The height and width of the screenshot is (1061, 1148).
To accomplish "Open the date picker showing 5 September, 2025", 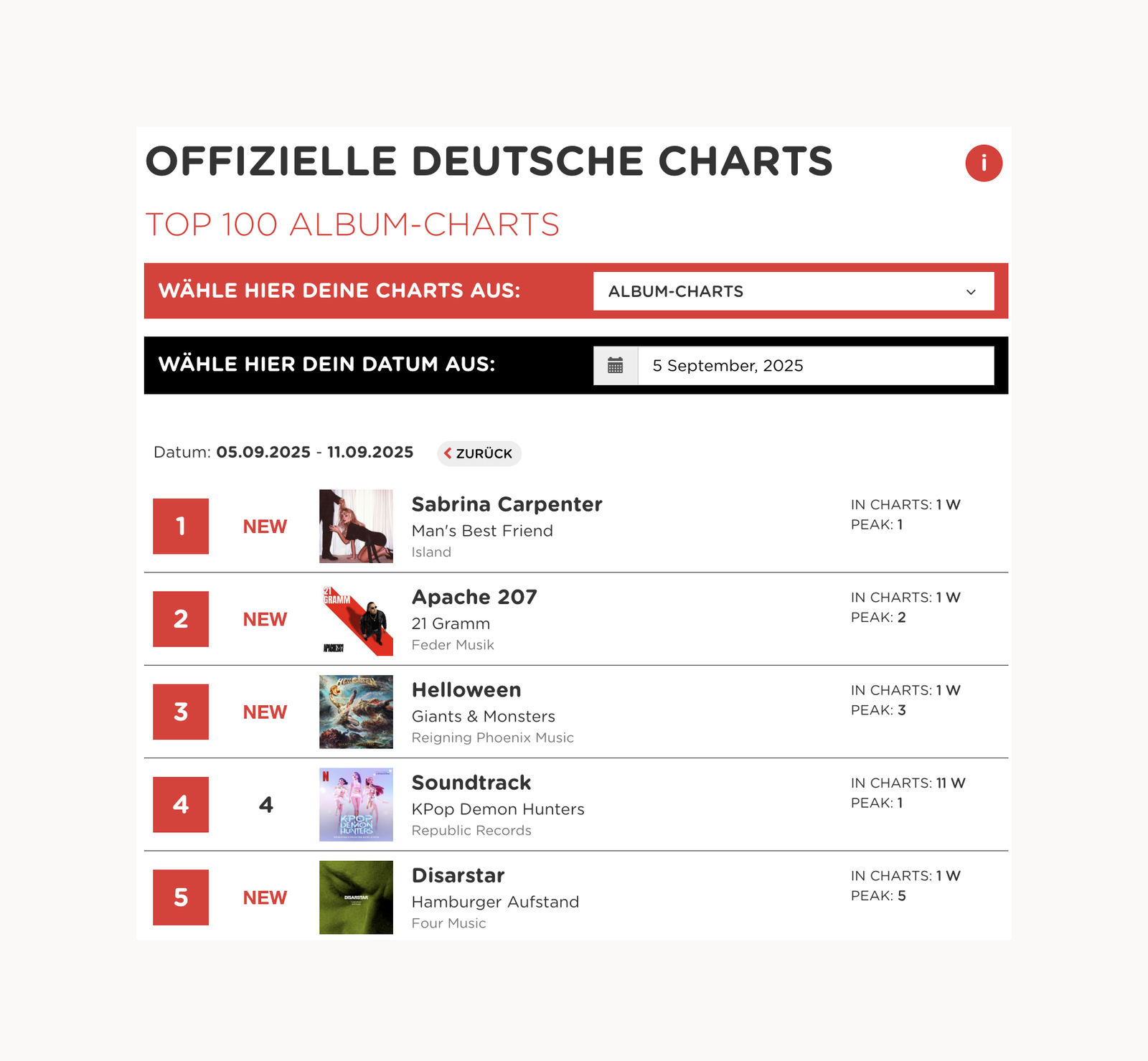I will click(811, 365).
